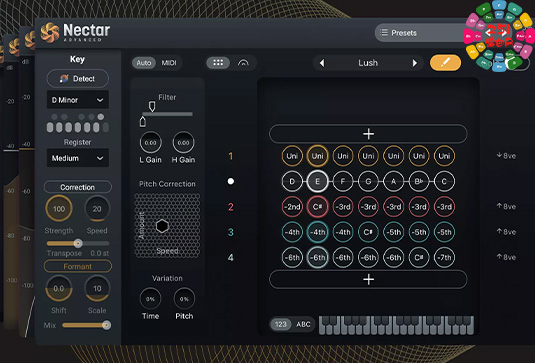Click the Bb note circle

coord(419,182)
